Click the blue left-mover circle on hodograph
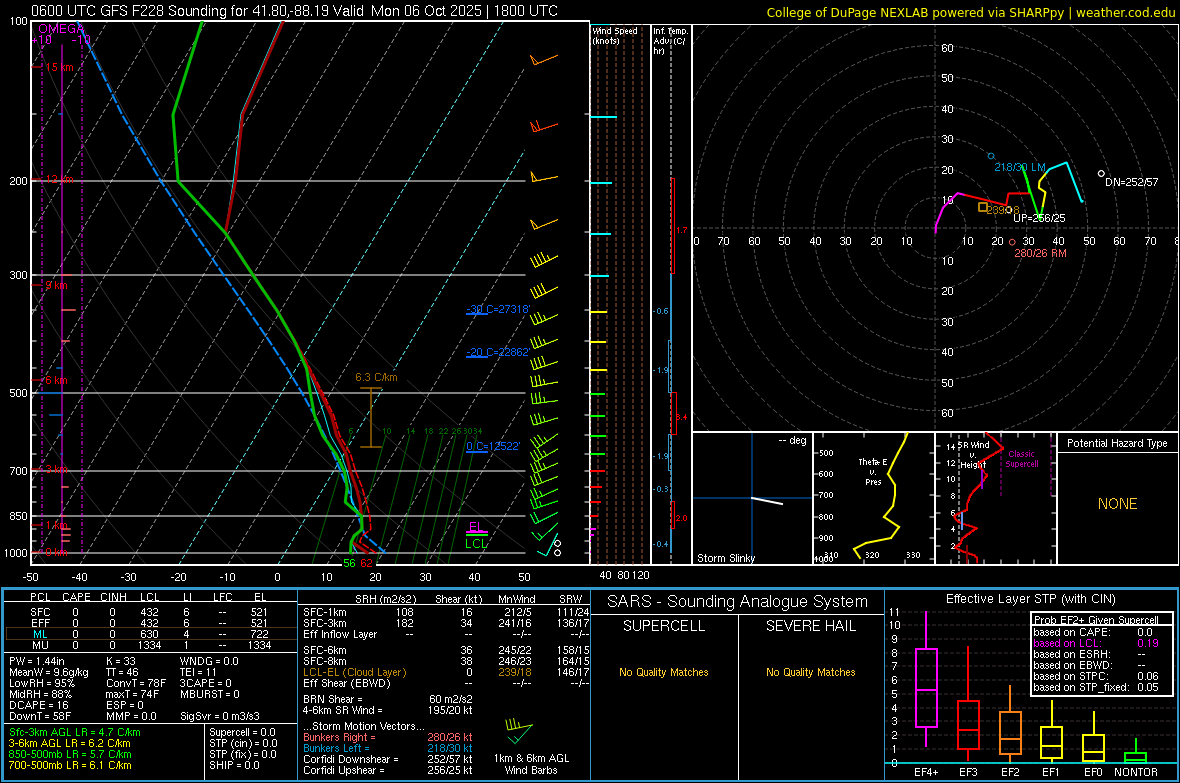The height and width of the screenshot is (783, 1180). (991, 156)
